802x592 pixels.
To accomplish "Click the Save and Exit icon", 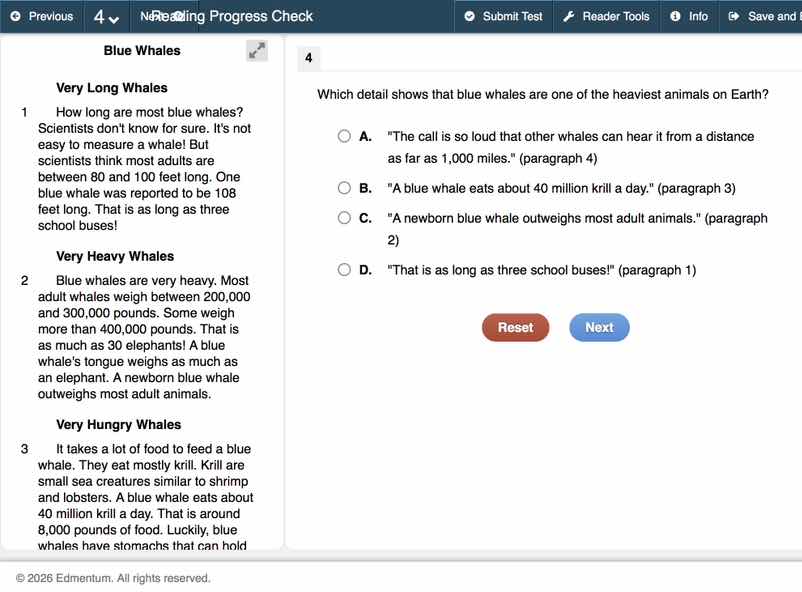I will pyautogui.click(x=734, y=16).
